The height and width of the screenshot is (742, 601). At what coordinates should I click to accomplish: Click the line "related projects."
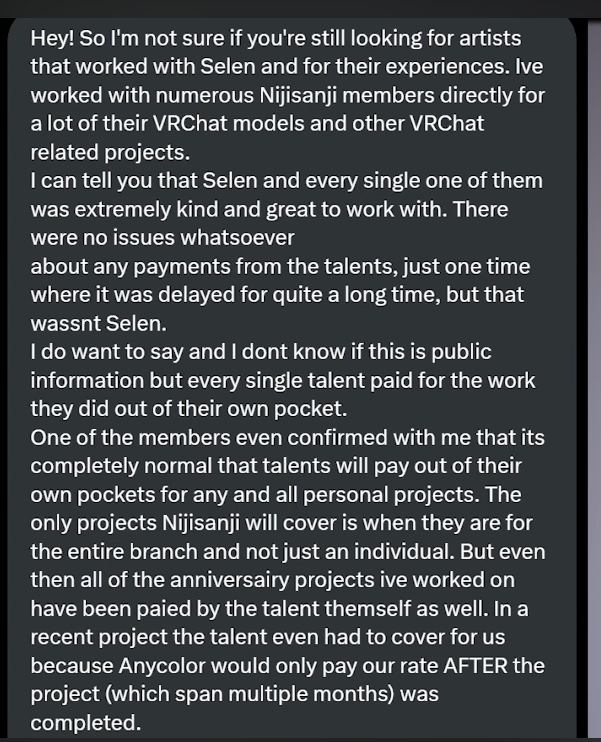(110, 153)
